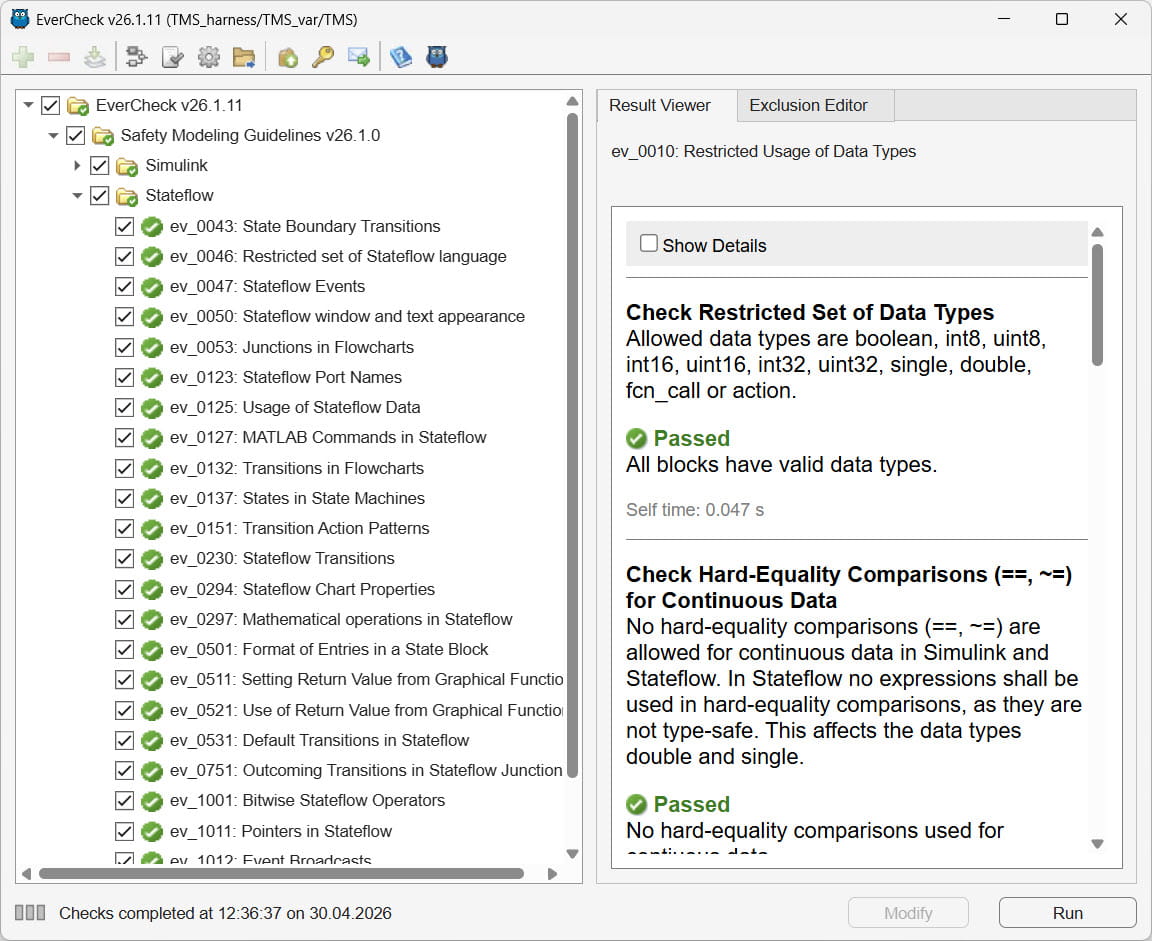Viewport: 1152px width, 941px height.
Task: Click the folder-with-arrow export icon
Action: (245, 57)
